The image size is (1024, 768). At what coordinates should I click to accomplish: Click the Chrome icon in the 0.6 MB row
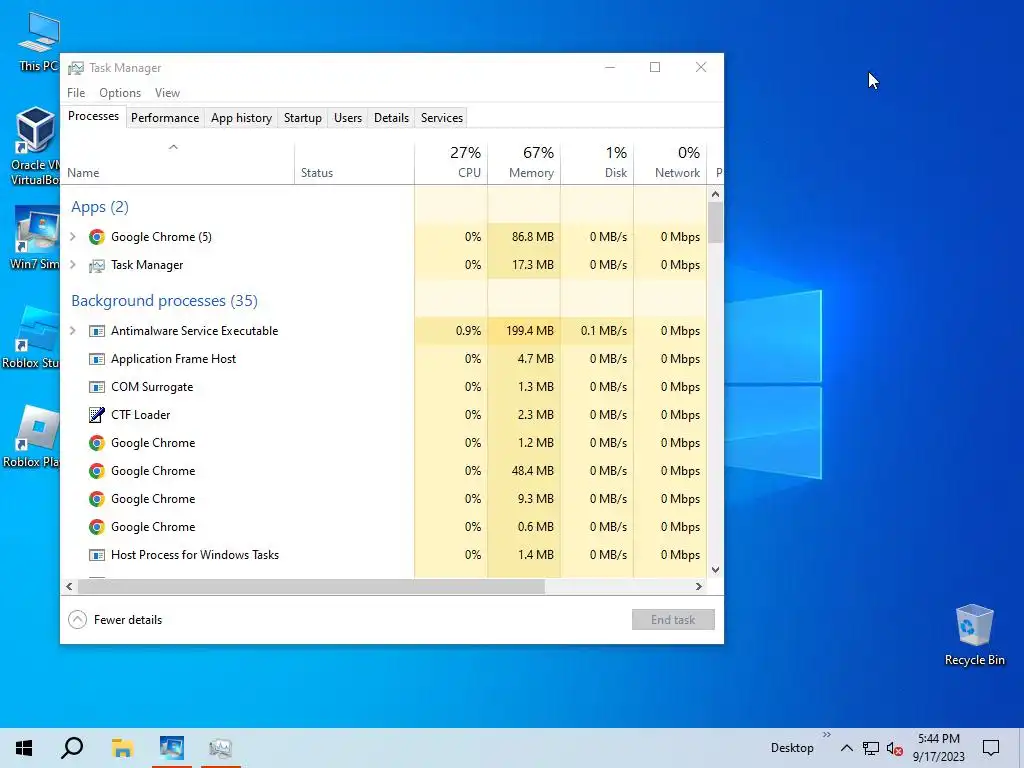97,527
